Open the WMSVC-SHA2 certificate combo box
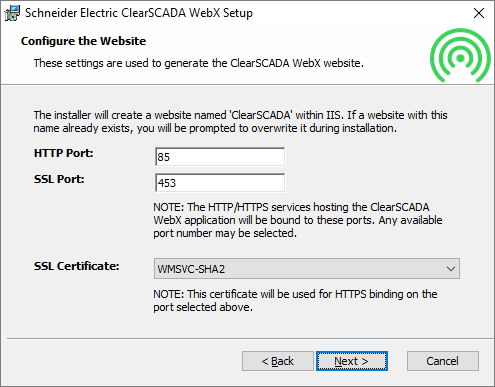The height and width of the screenshot is (387, 495). [307, 268]
